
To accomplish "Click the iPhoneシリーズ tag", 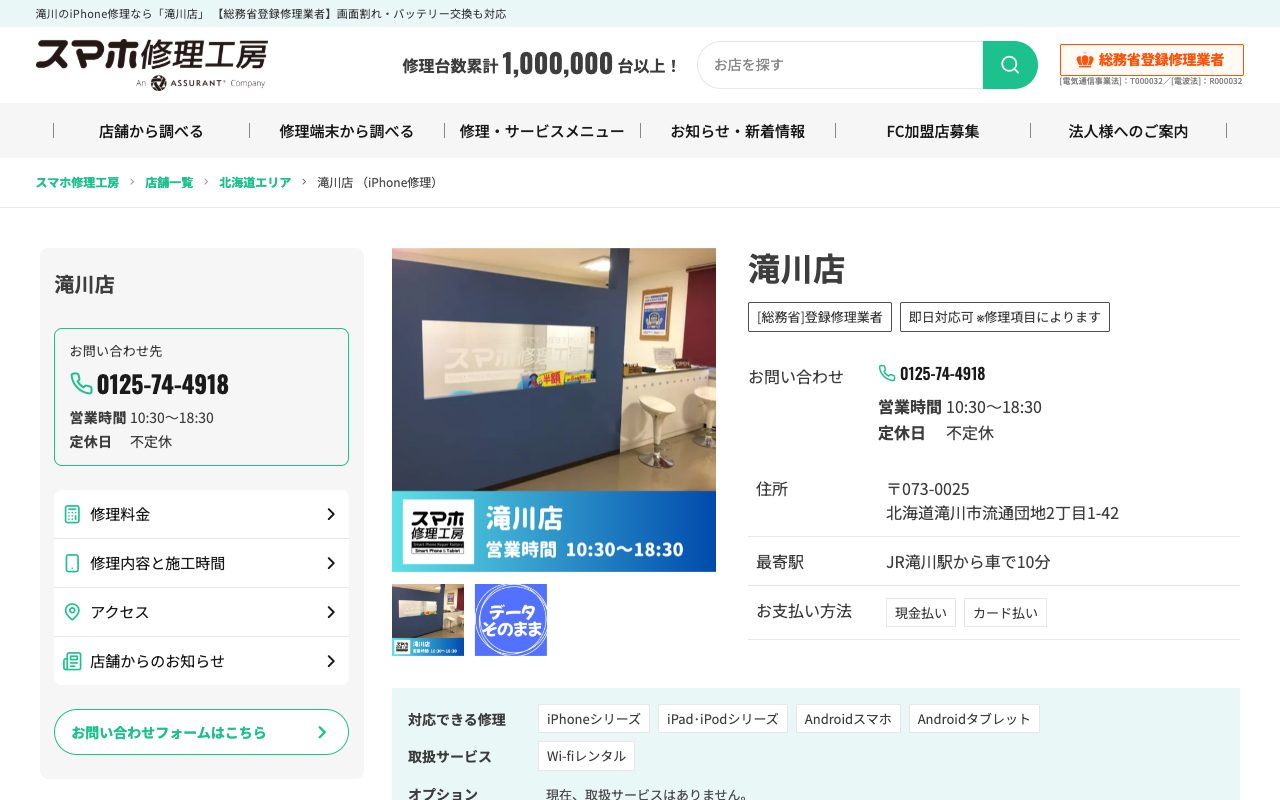I will tap(594, 719).
